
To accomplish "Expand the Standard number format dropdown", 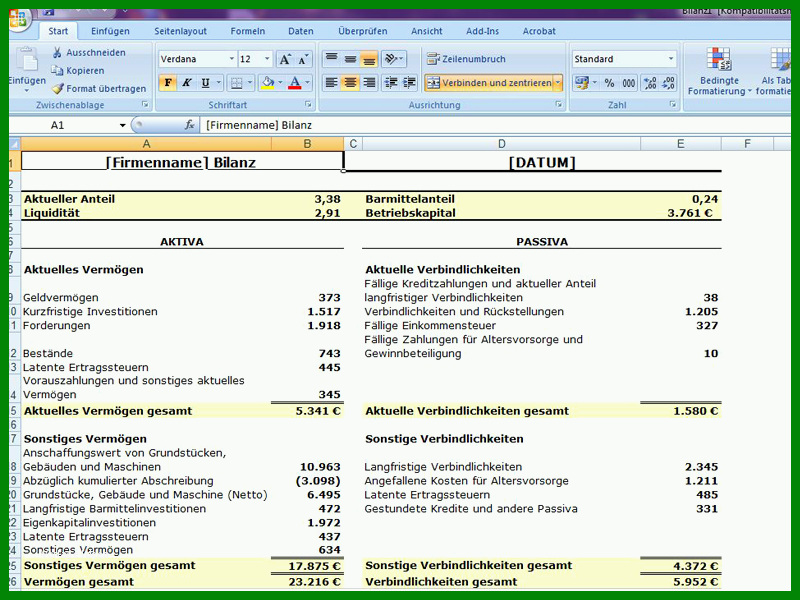I will click(670, 59).
